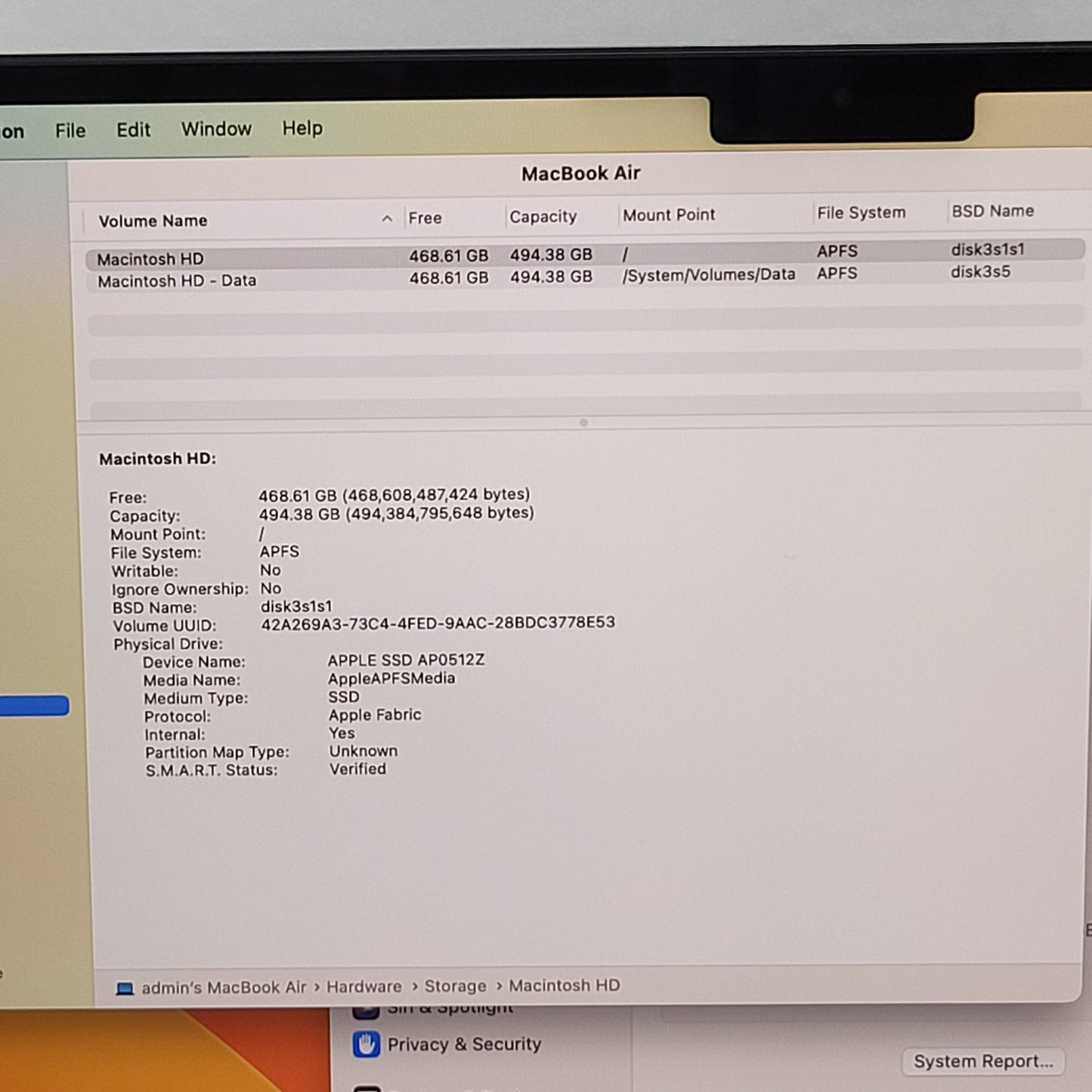Go to Storage in the path bar
This screenshot has height=1092, width=1092.
(x=455, y=986)
